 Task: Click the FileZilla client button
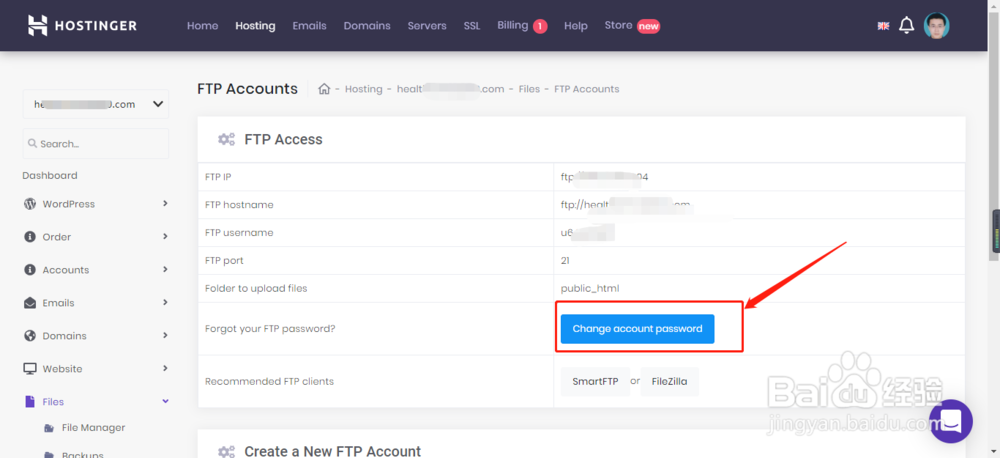[x=669, y=381]
